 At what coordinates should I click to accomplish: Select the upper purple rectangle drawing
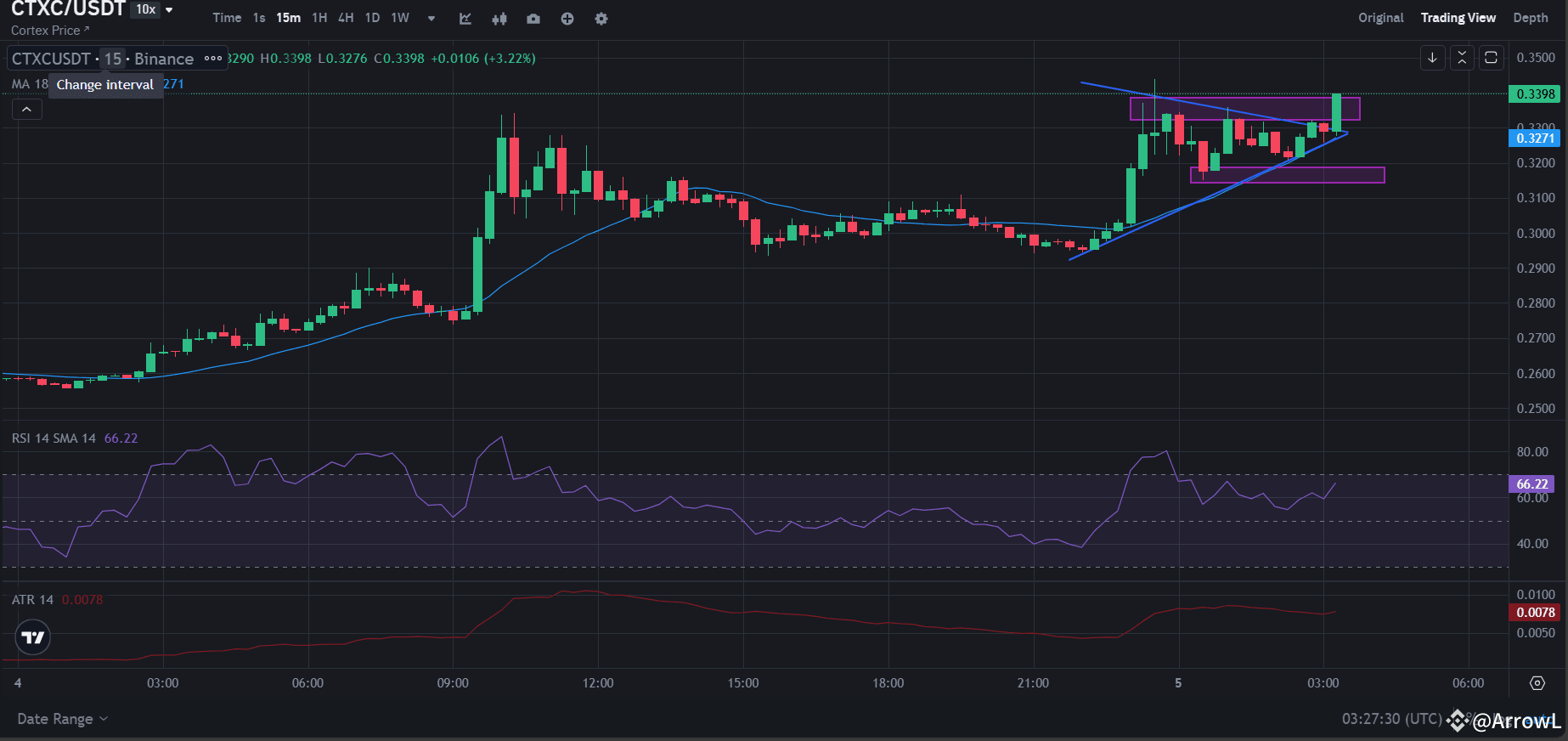coord(1244,109)
